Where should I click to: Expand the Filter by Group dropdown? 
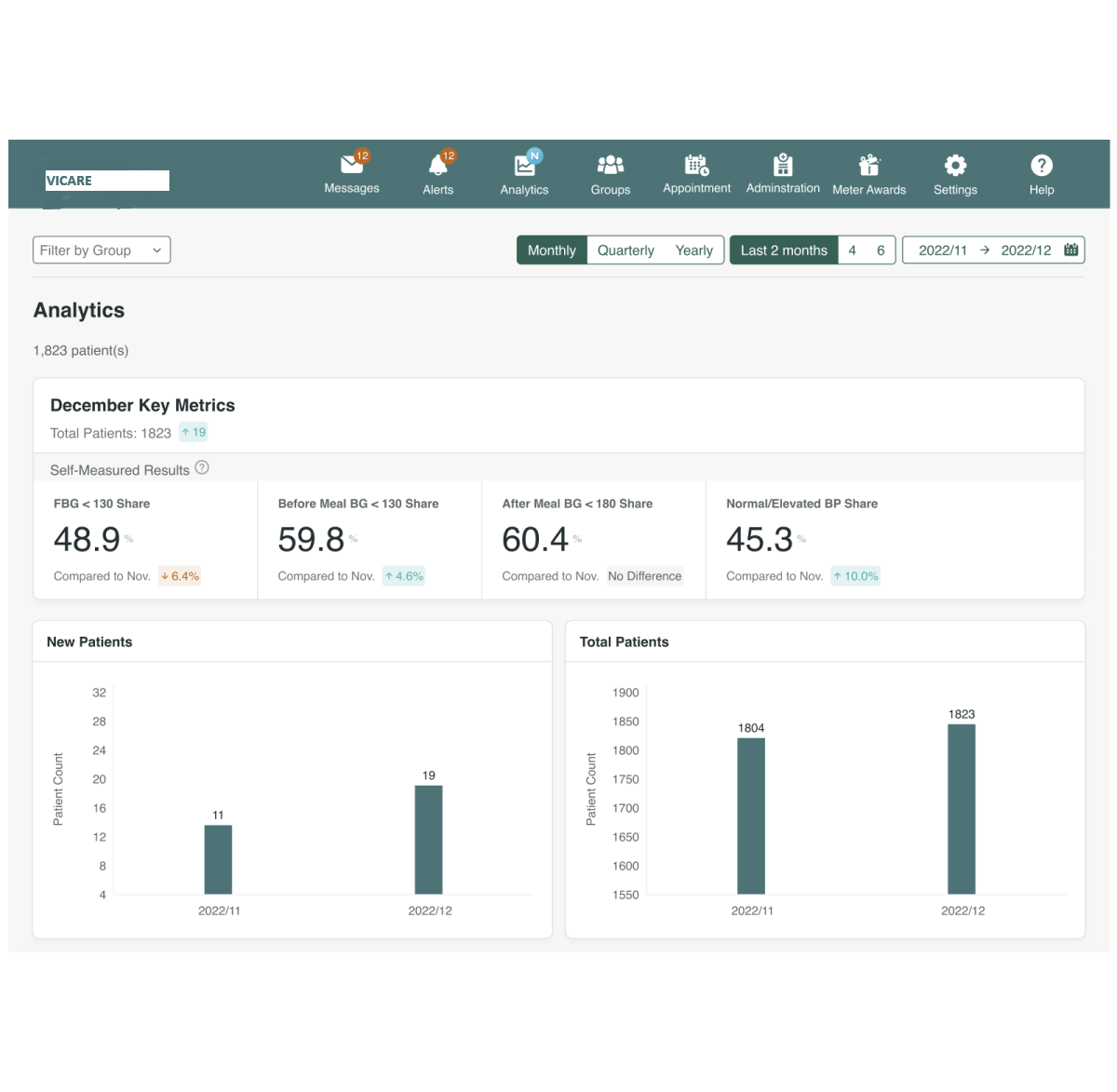point(101,250)
